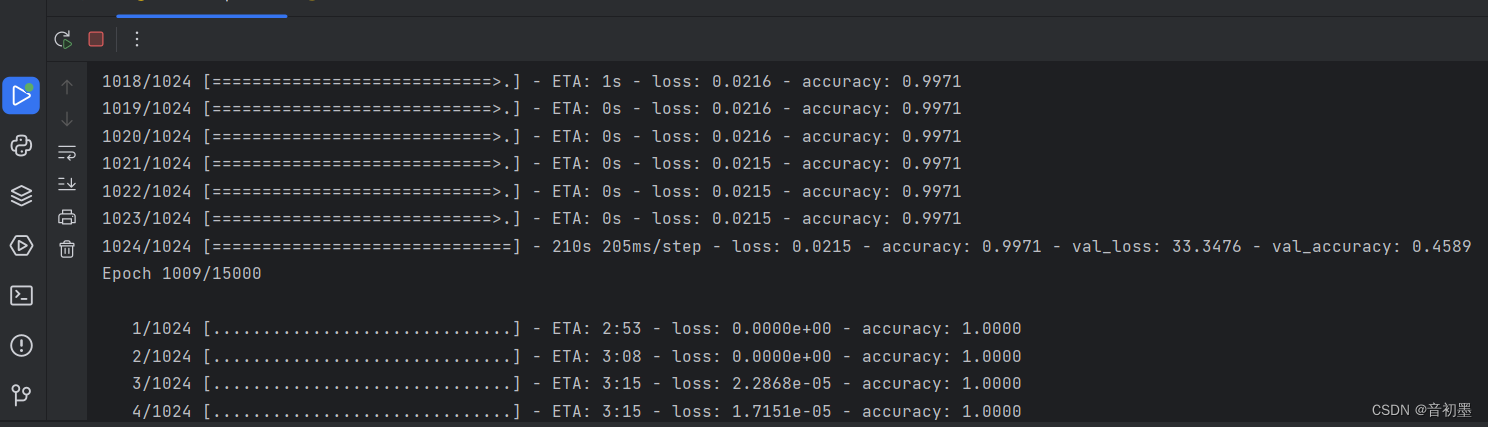The image size is (1488, 427).
Task: Open the Run tool window
Action: (21, 95)
